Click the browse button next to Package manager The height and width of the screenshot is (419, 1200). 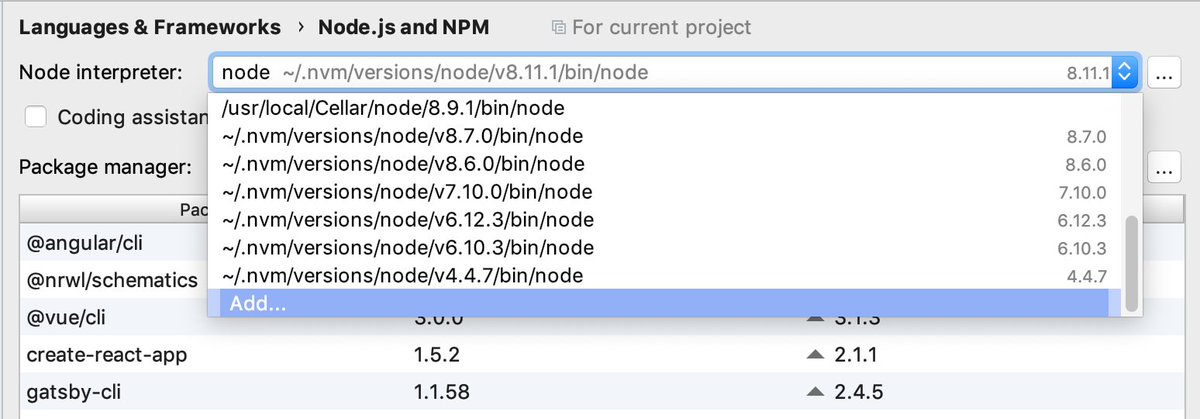point(1163,168)
